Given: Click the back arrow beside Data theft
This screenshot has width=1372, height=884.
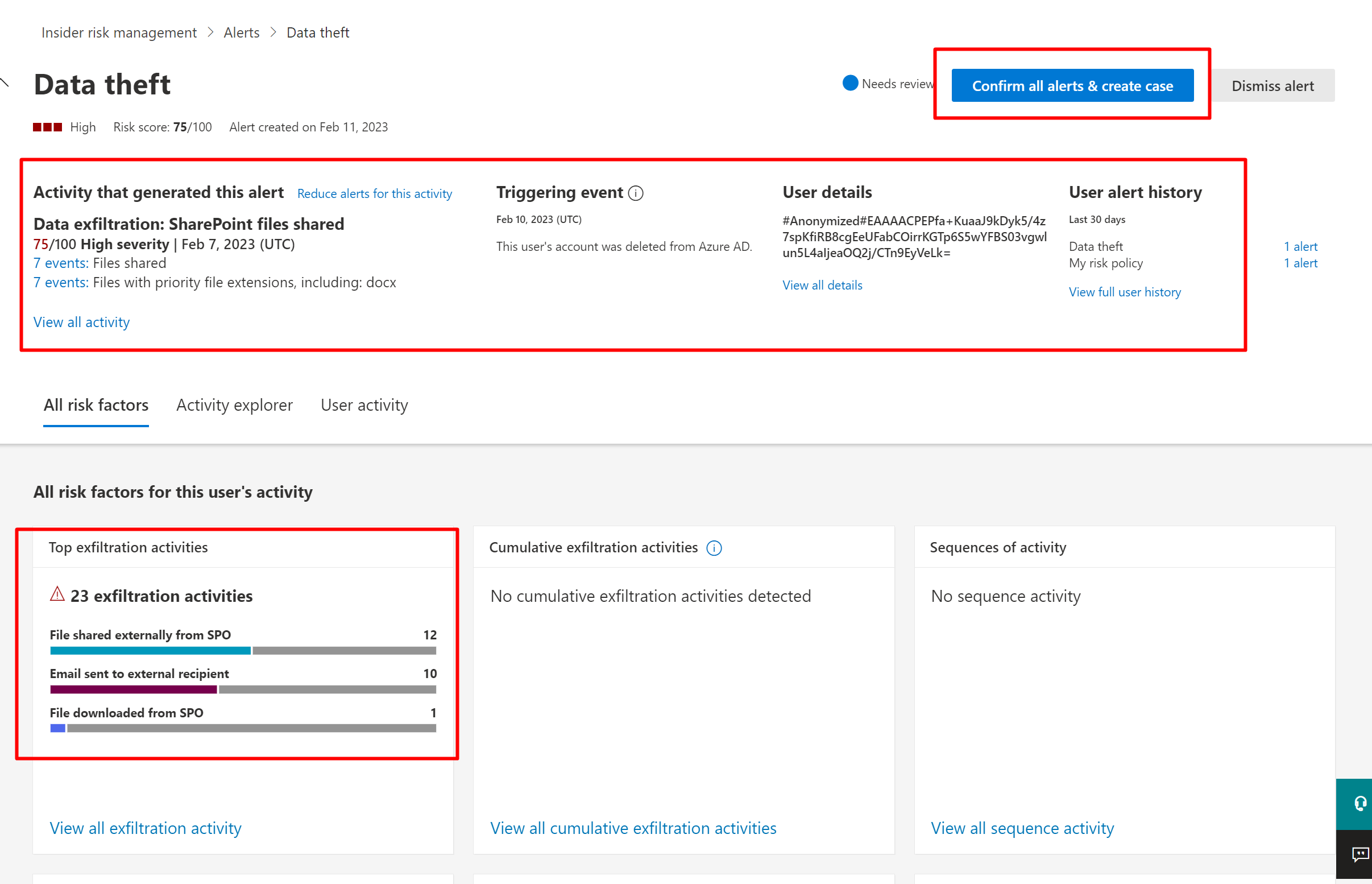Looking at the screenshot, I should 5,82.
